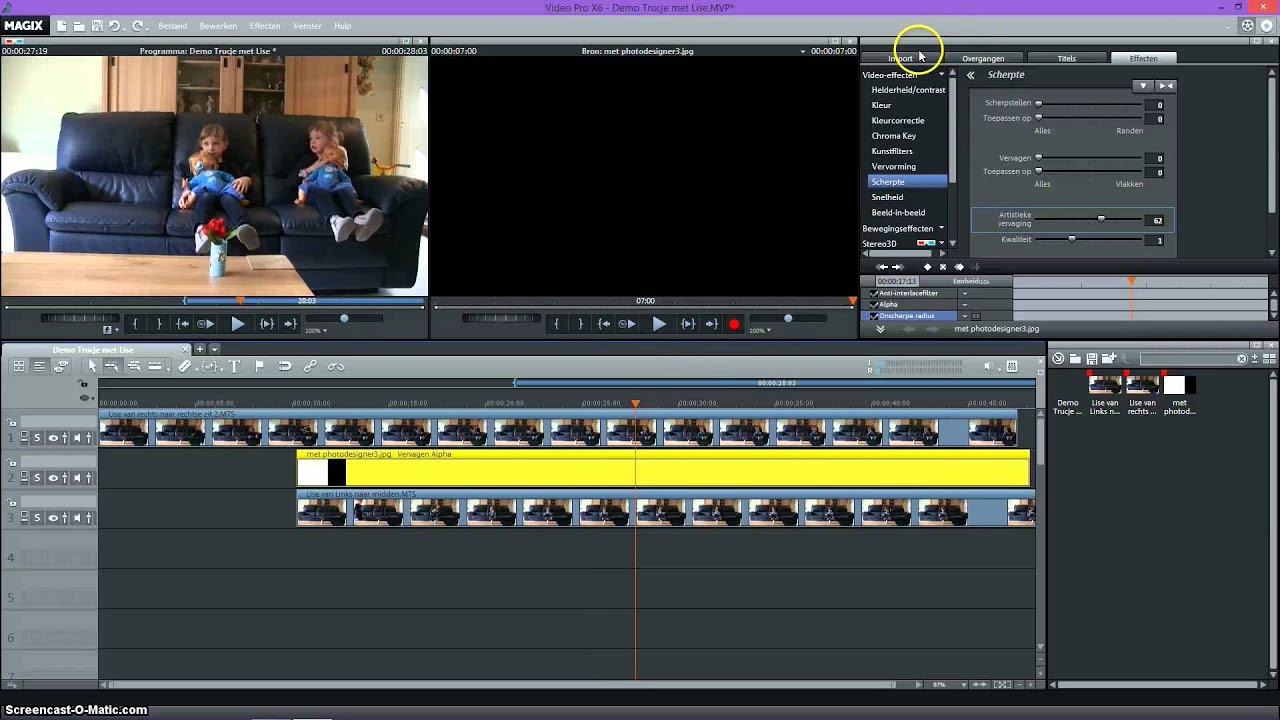Switch to timeline mode view icon
Image resolution: width=1280 pixels, height=720 pixels.
coord(39,367)
